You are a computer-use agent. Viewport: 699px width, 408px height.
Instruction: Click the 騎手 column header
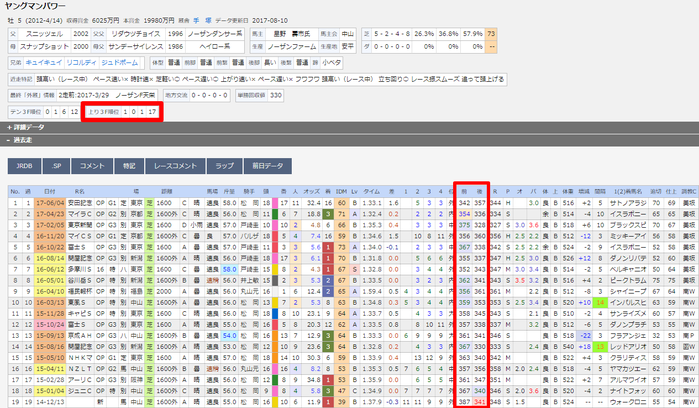click(x=248, y=192)
